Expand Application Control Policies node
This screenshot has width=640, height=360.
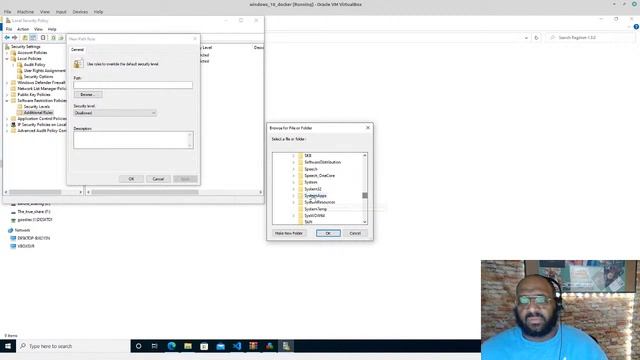tap(7, 118)
